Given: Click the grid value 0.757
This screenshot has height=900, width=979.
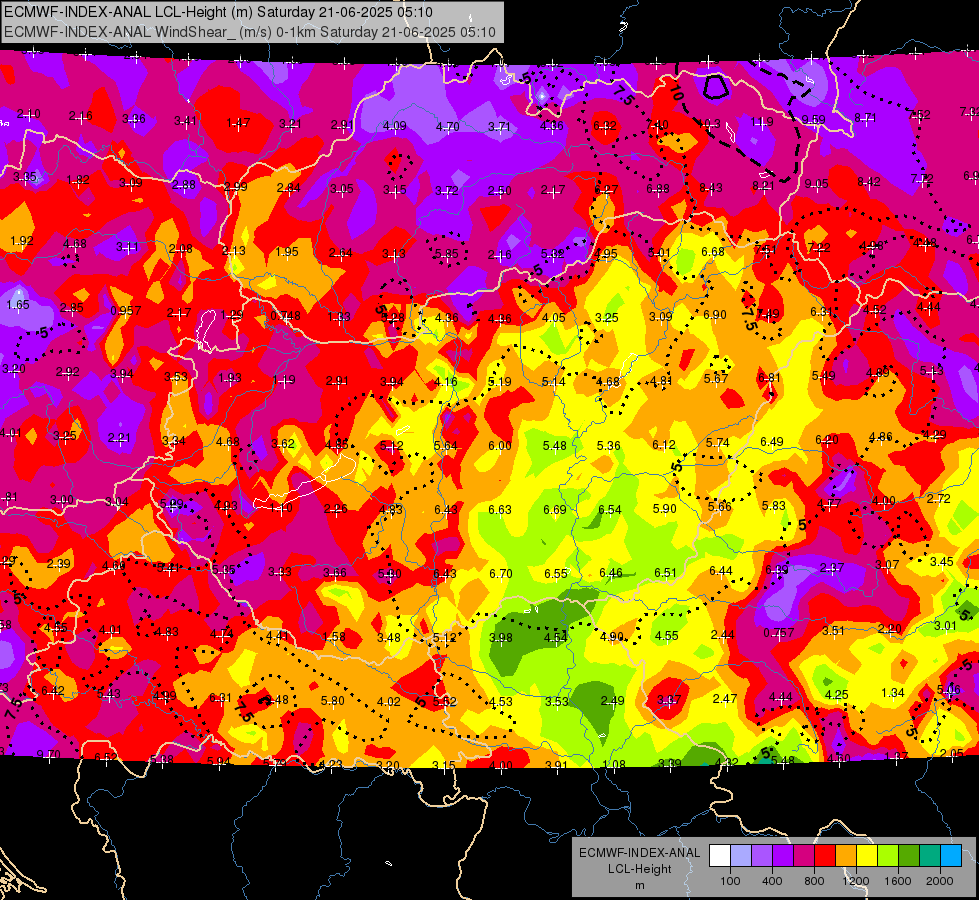Looking at the screenshot, I should pyautogui.click(x=779, y=633).
